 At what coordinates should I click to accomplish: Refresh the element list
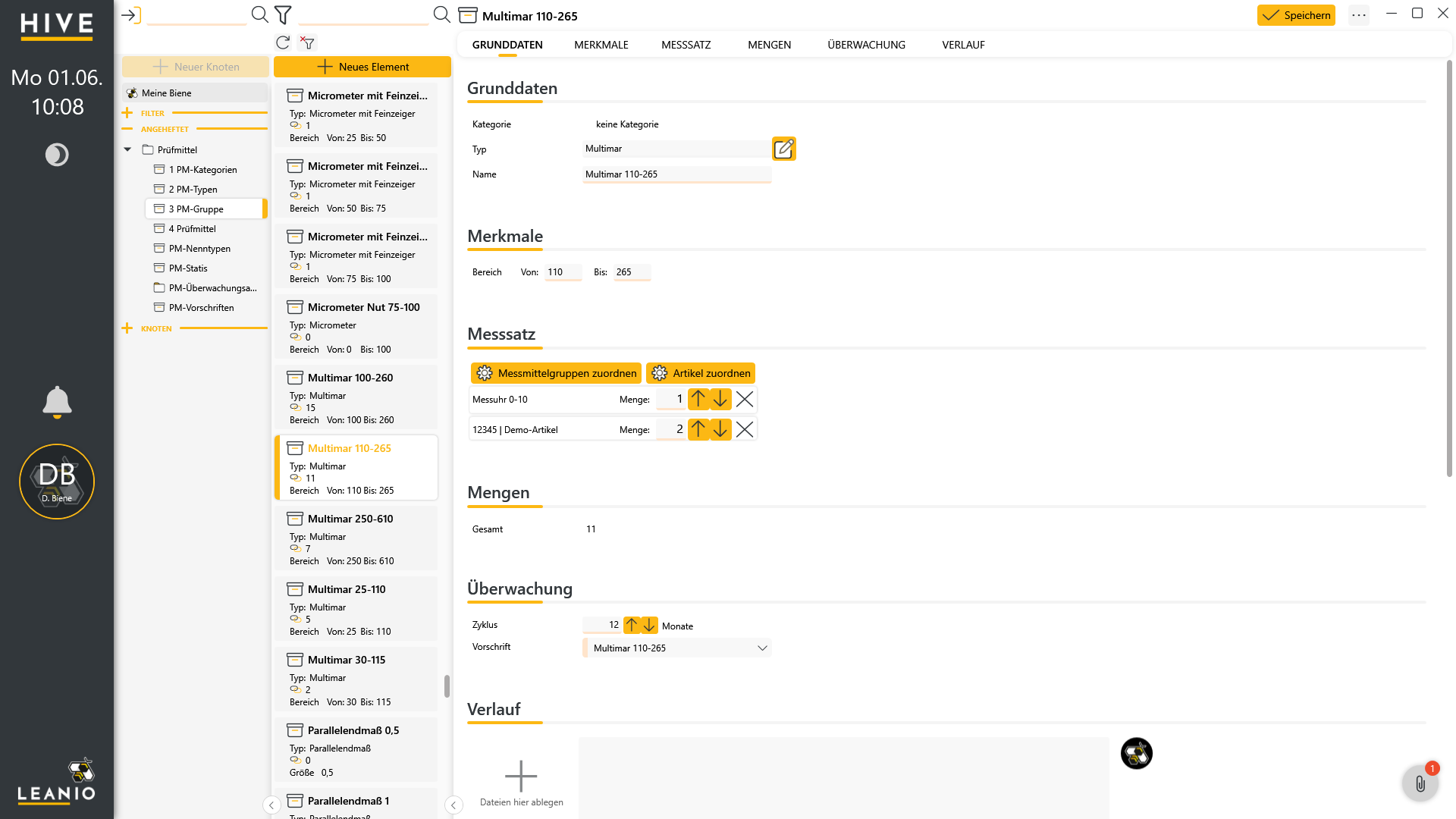283,42
